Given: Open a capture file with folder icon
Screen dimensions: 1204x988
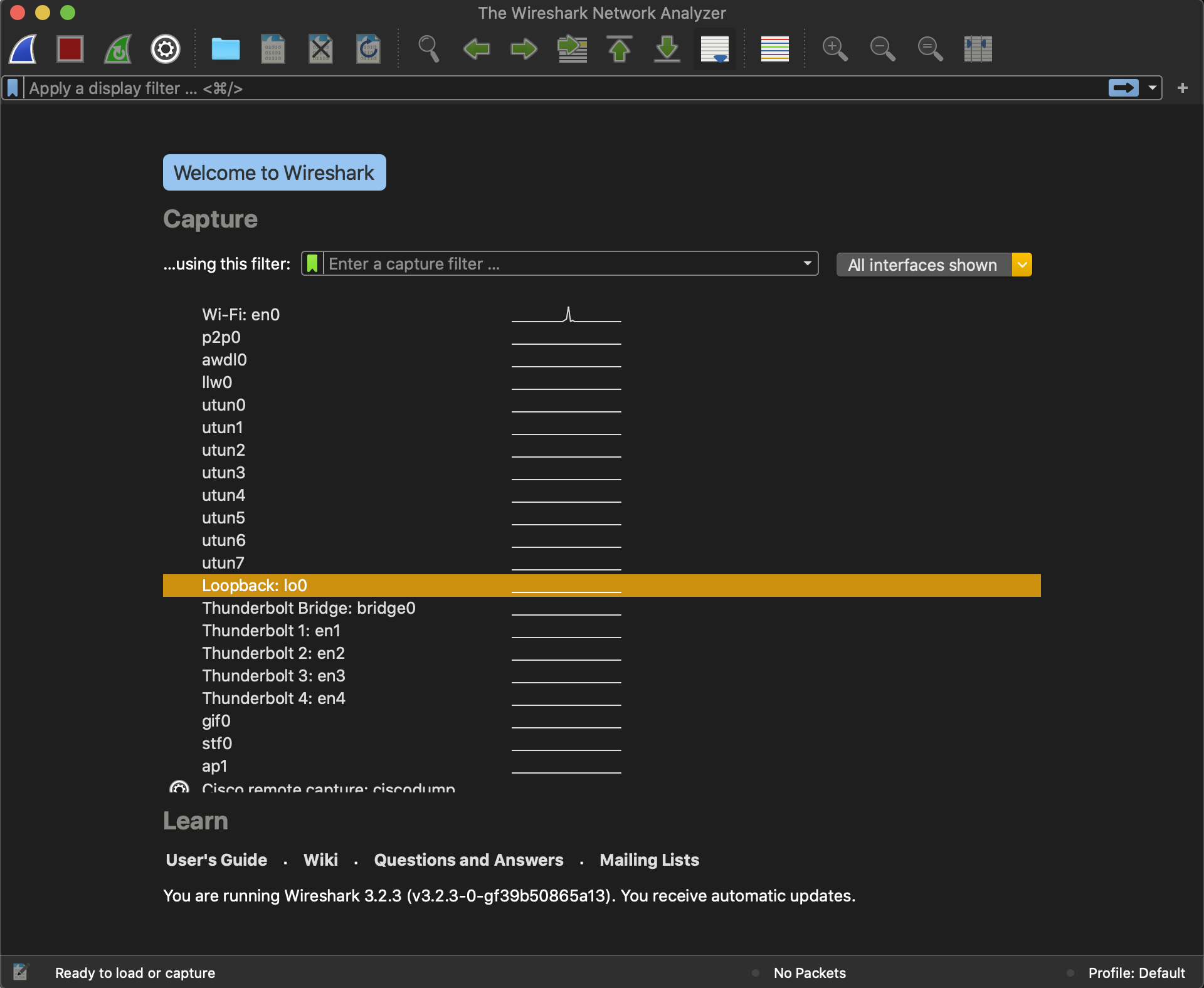Looking at the screenshot, I should (x=226, y=49).
